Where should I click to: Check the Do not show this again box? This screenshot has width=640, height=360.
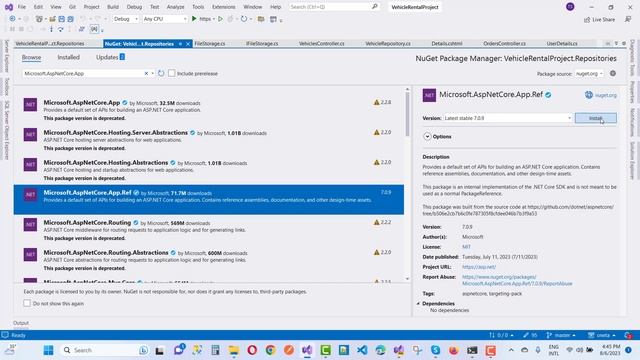tap(27, 303)
